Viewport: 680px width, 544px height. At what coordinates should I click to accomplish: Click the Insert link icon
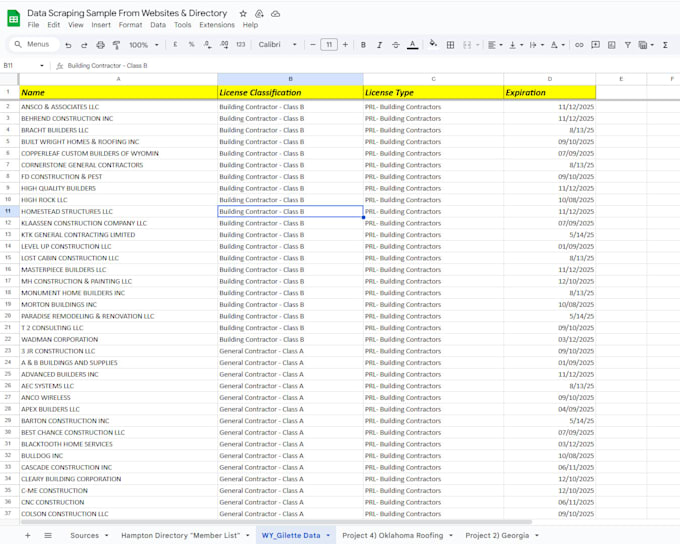579,45
